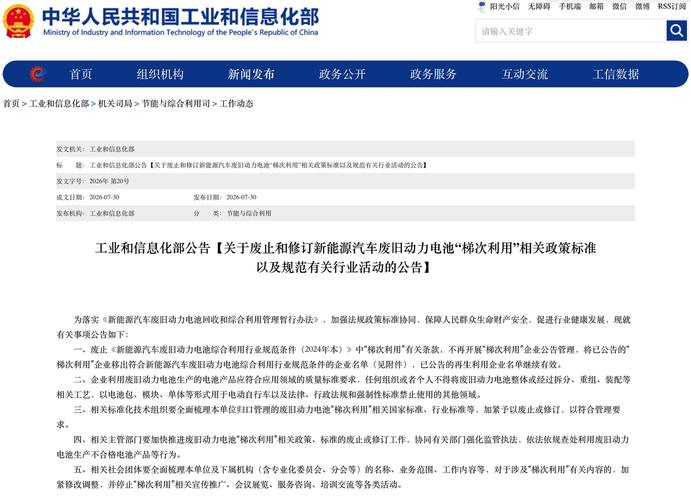Click paragraph 一 about 废止 规范条件
This screenshot has height=500, width=691.
click(x=344, y=357)
